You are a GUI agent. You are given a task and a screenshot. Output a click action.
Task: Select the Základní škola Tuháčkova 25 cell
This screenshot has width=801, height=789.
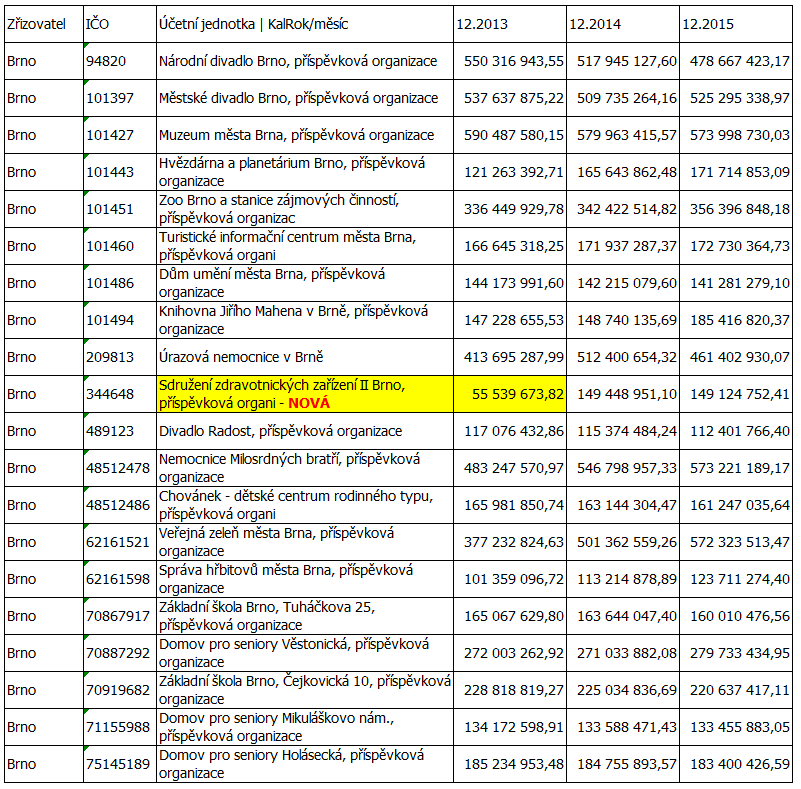(305, 616)
